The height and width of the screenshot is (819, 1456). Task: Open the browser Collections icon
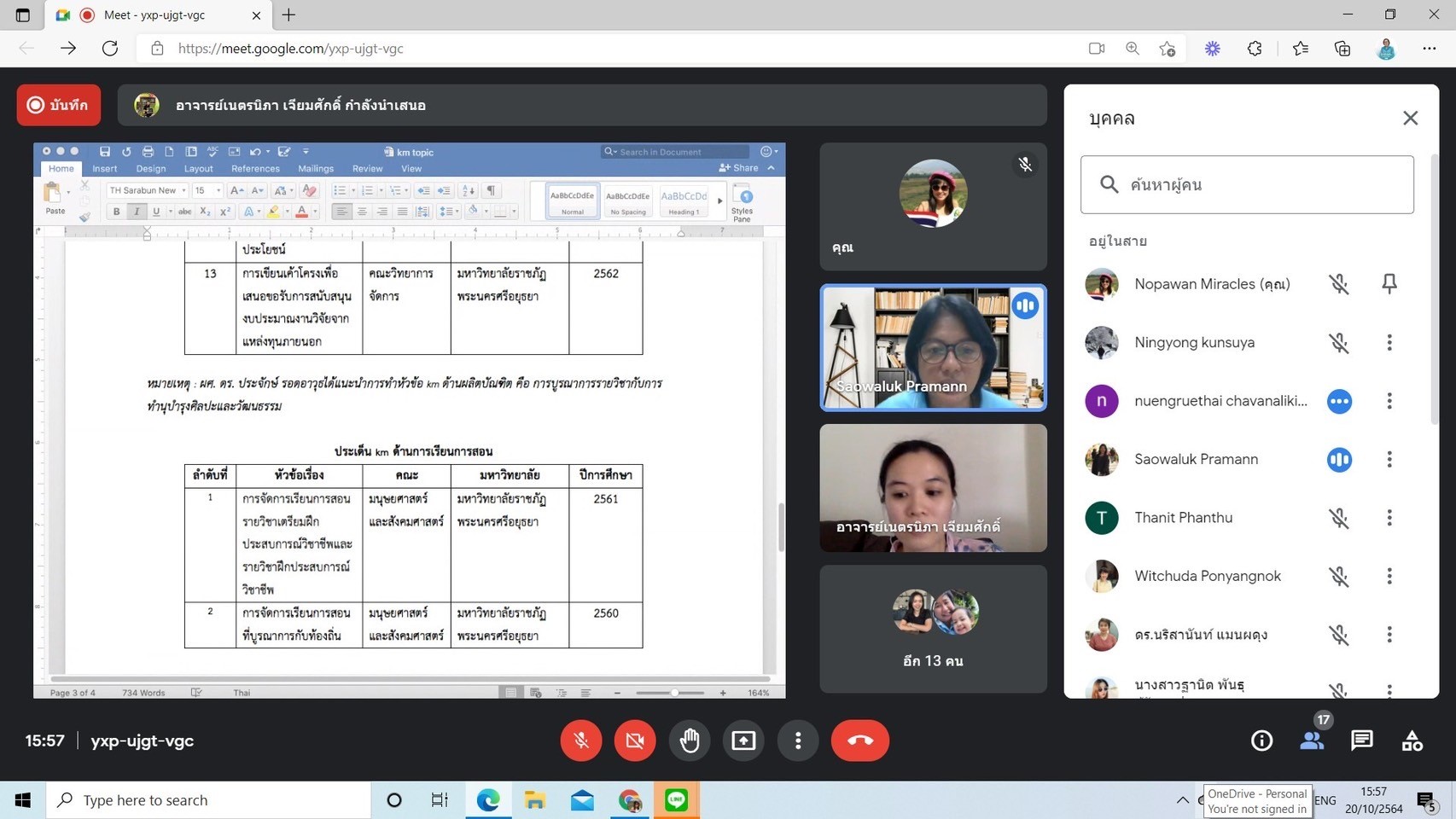(1342, 49)
